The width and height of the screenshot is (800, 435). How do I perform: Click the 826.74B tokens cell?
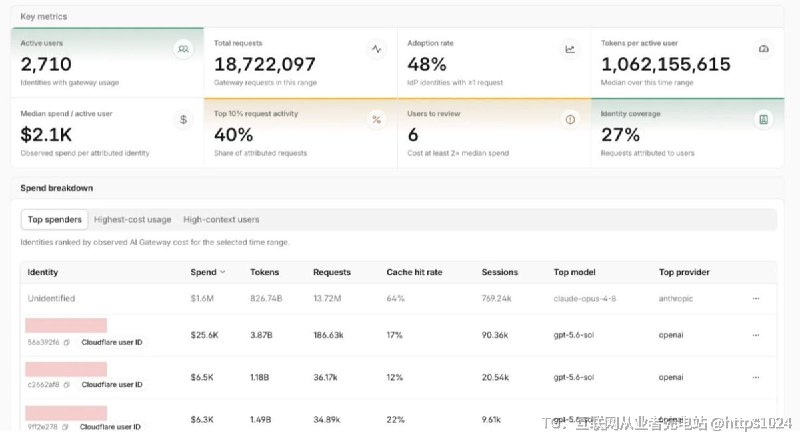coord(266,299)
